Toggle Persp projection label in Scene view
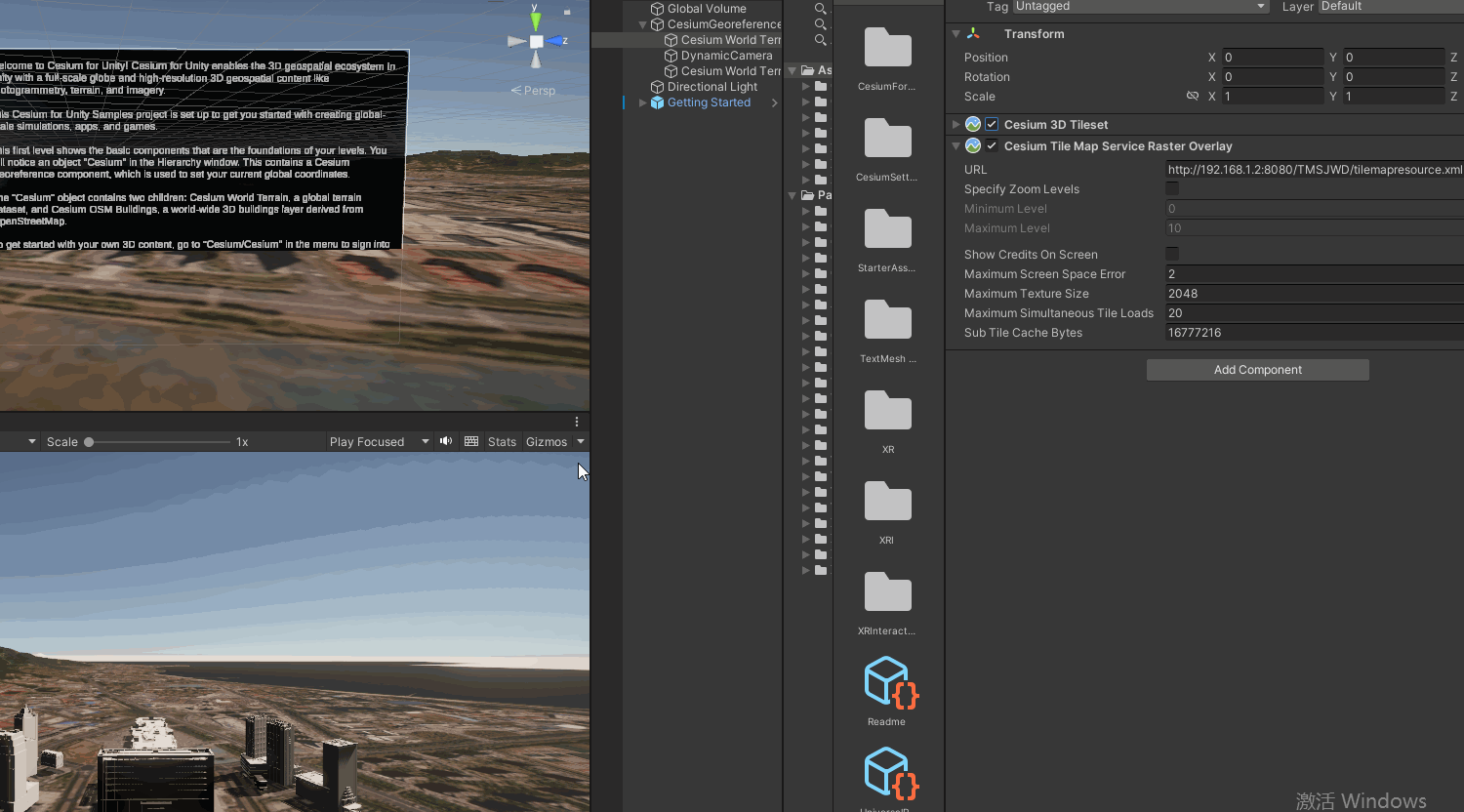1464x812 pixels. pyautogui.click(x=533, y=90)
